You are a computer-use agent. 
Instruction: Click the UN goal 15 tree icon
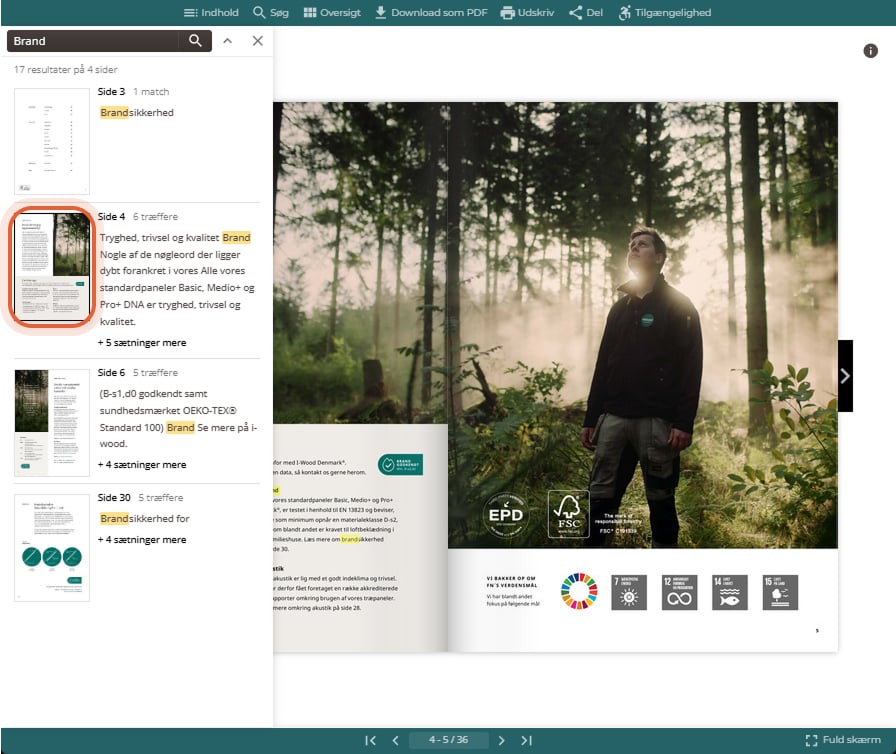click(780, 592)
